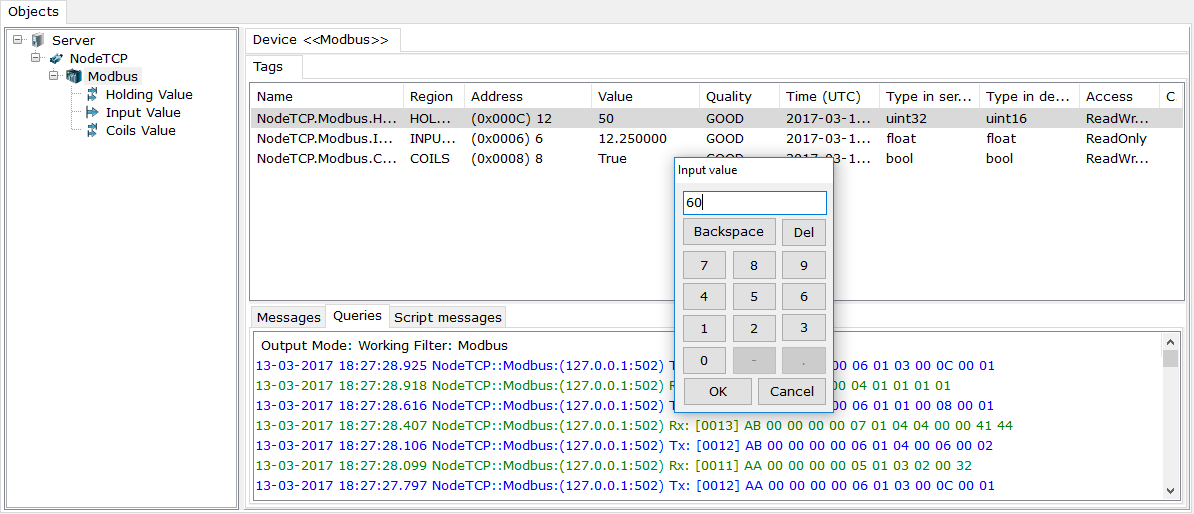
Task: Click the Coils Value tag icon
Action: (92, 130)
